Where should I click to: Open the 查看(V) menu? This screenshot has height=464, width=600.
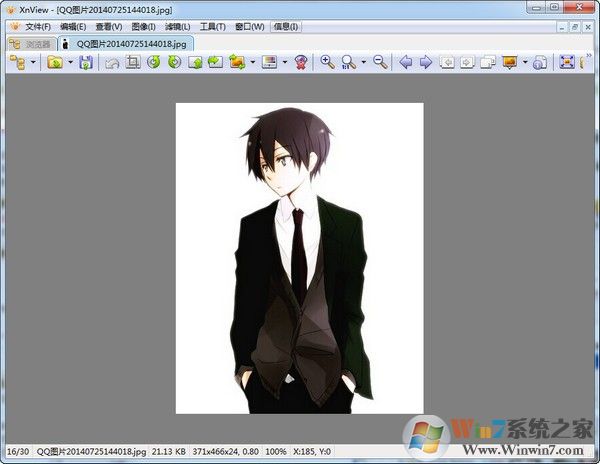[x=109, y=27]
